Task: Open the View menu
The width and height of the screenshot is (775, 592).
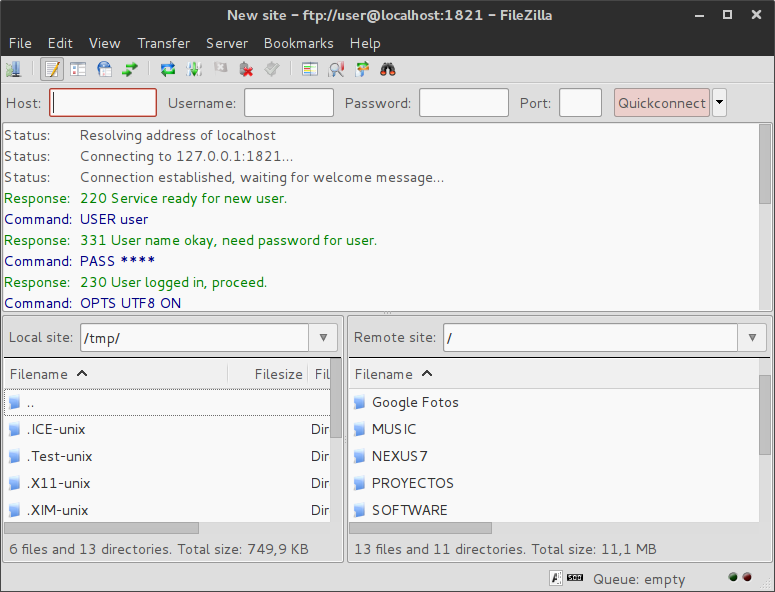Action: pos(104,43)
